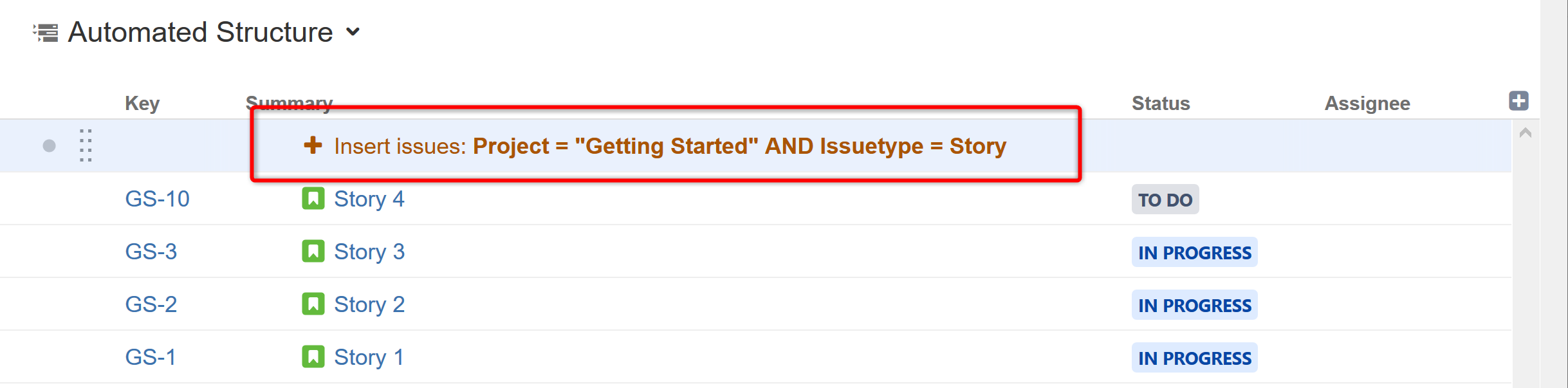Image resolution: width=1568 pixels, height=388 pixels.
Task: Click the structure list icon beside title
Action: click(46, 32)
